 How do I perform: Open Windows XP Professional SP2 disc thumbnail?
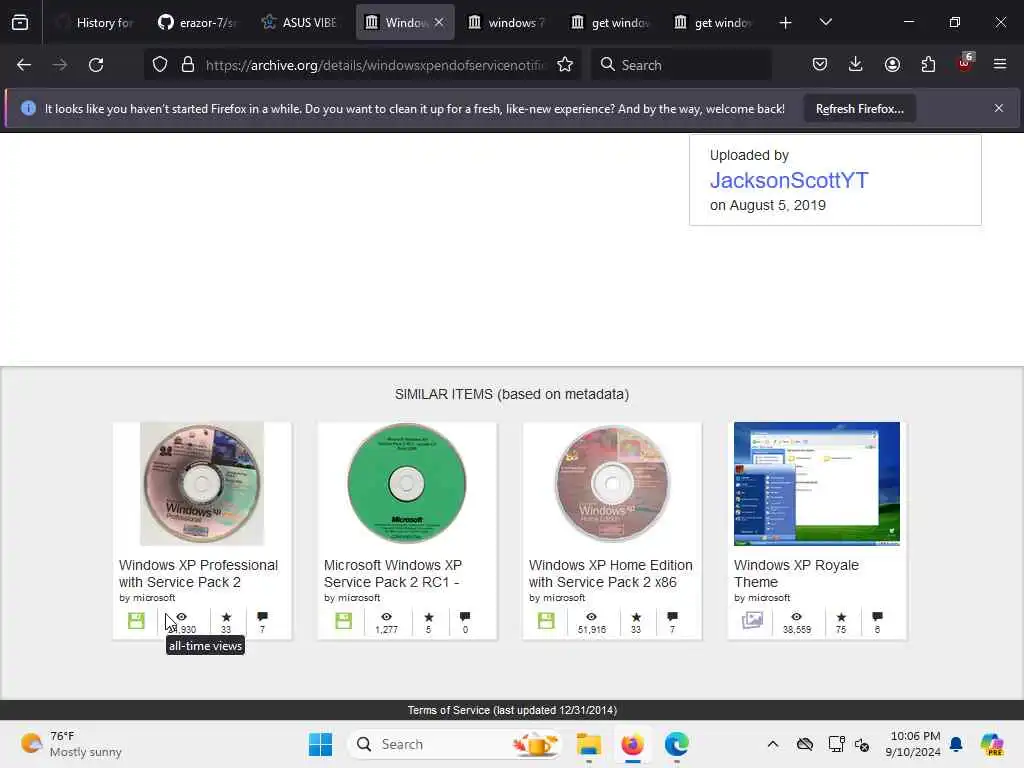(x=202, y=483)
